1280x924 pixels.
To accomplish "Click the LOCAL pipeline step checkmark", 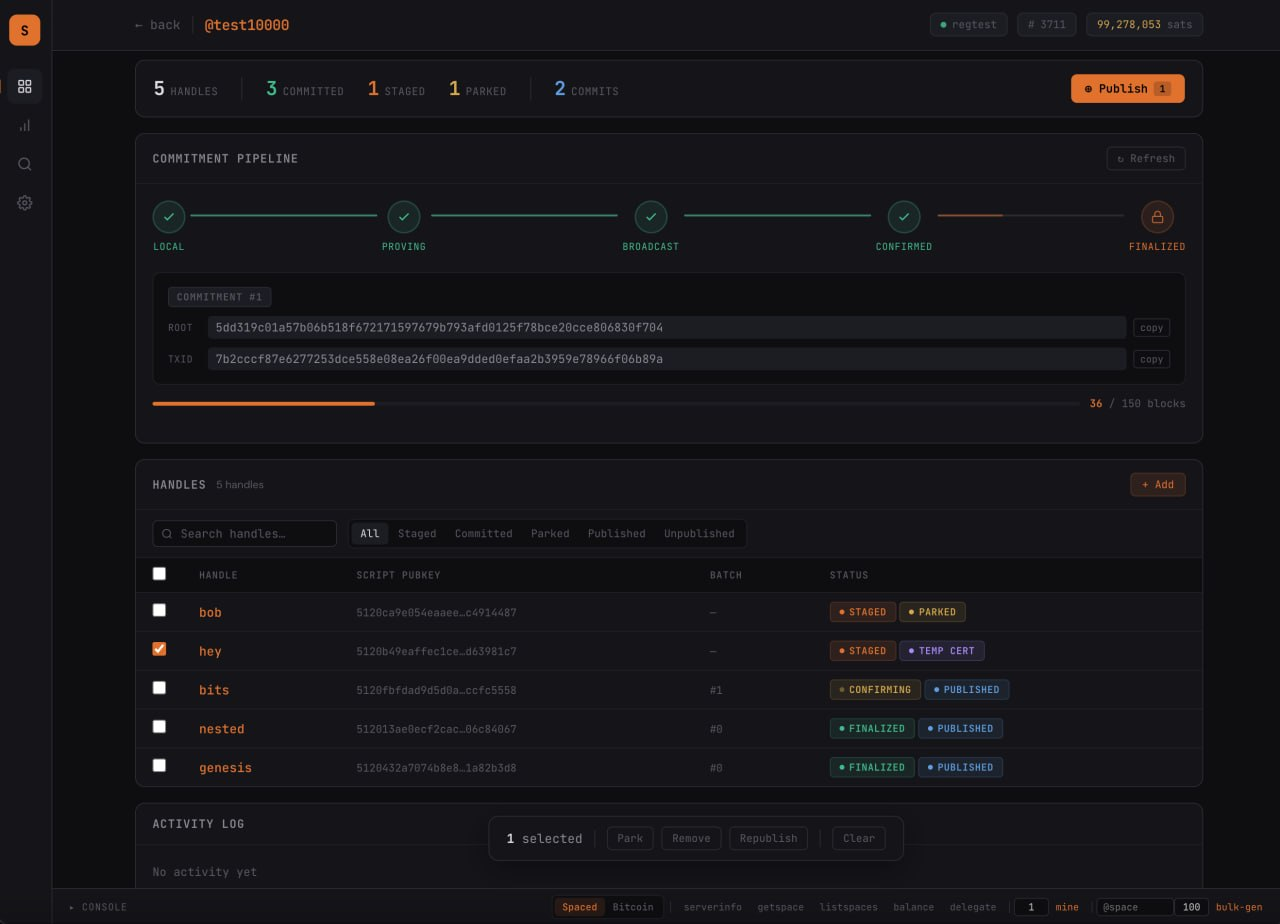I will coord(169,216).
